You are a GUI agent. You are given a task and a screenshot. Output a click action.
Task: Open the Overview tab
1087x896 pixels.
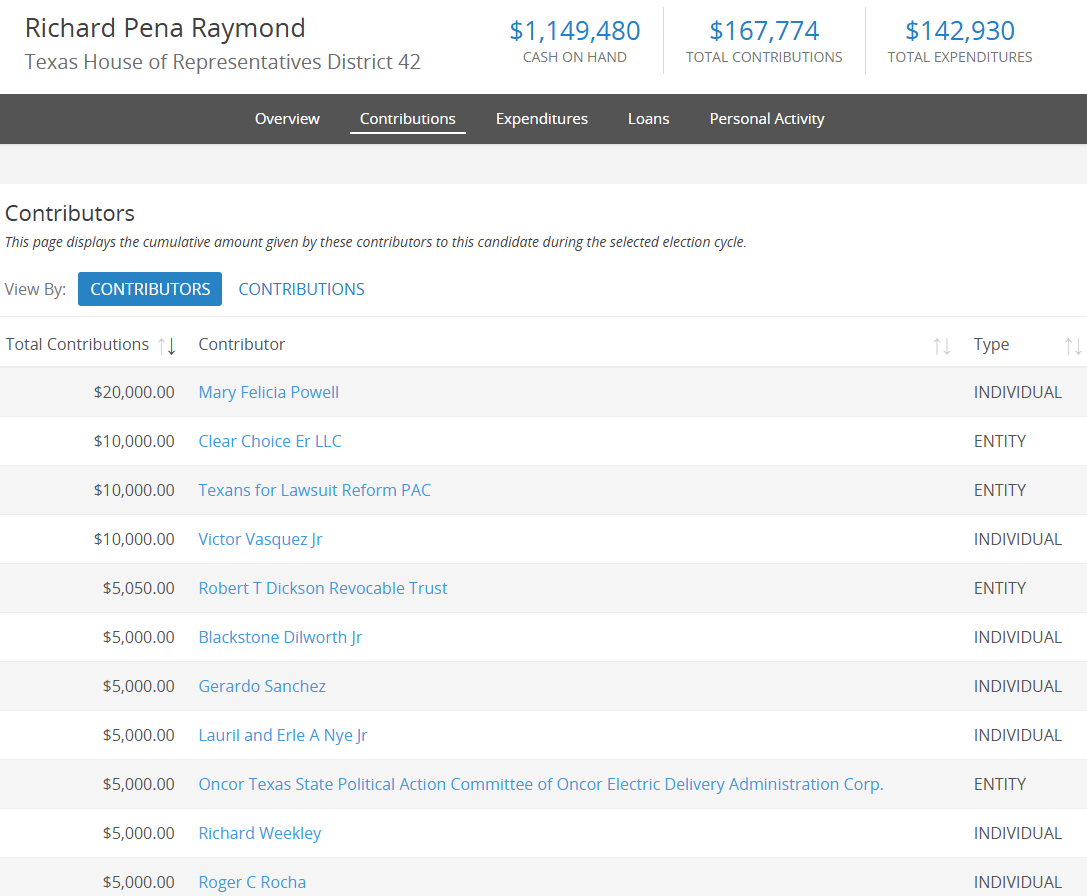287,118
